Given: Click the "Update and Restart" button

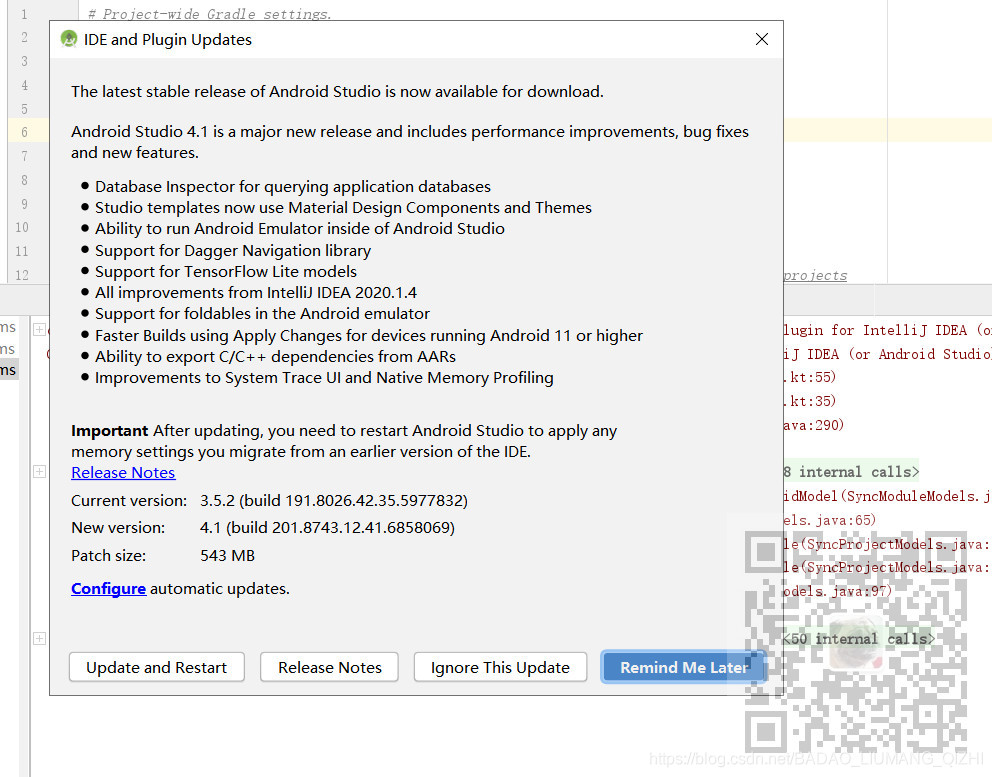Looking at the screenshot, I should [156, 667].
